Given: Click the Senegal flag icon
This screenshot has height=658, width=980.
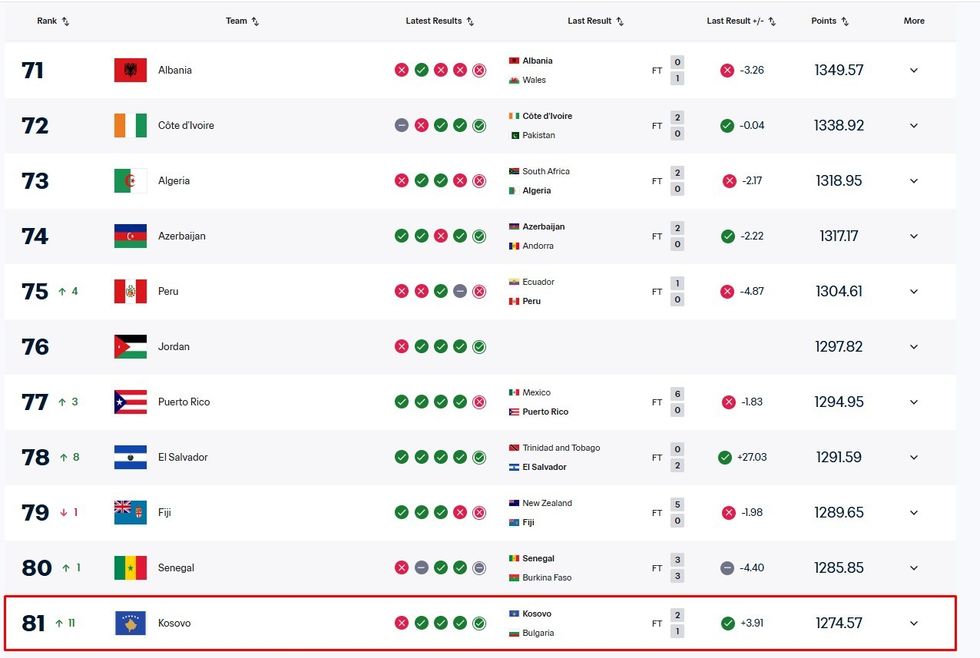Looking at the screenshot, I should tap(130, 568).
